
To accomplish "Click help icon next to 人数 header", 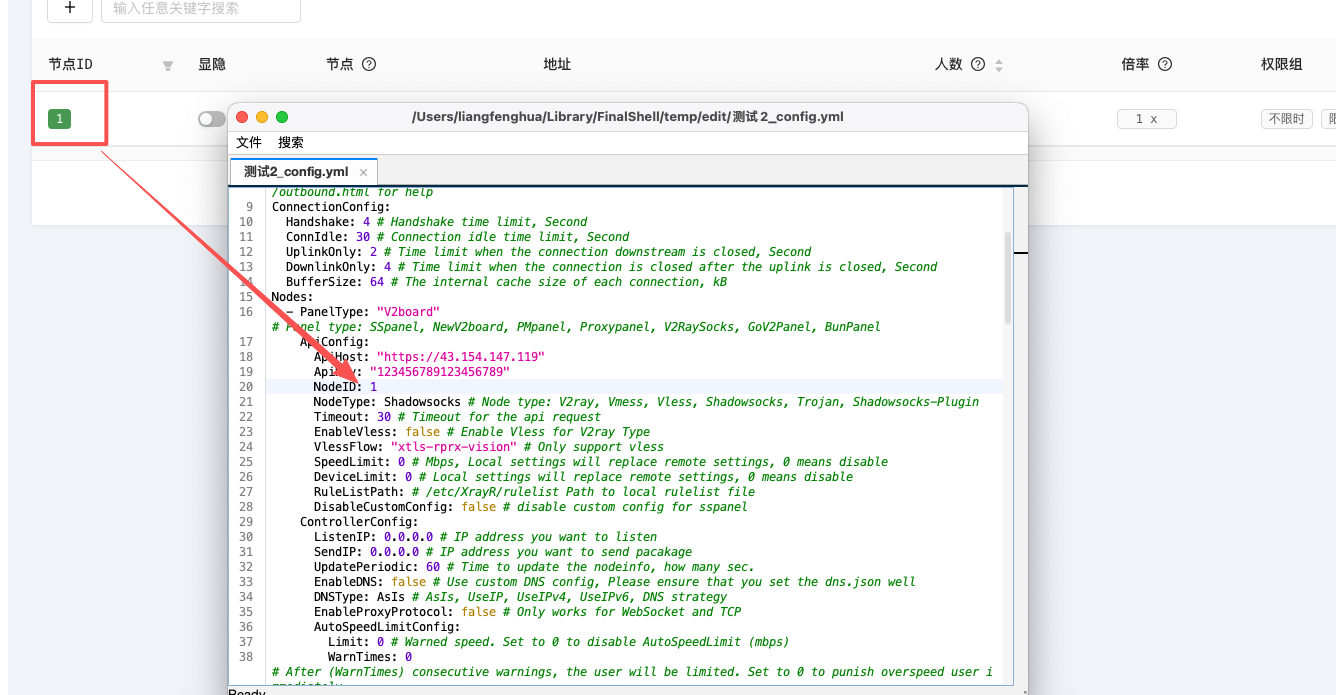I will (978, 64).
